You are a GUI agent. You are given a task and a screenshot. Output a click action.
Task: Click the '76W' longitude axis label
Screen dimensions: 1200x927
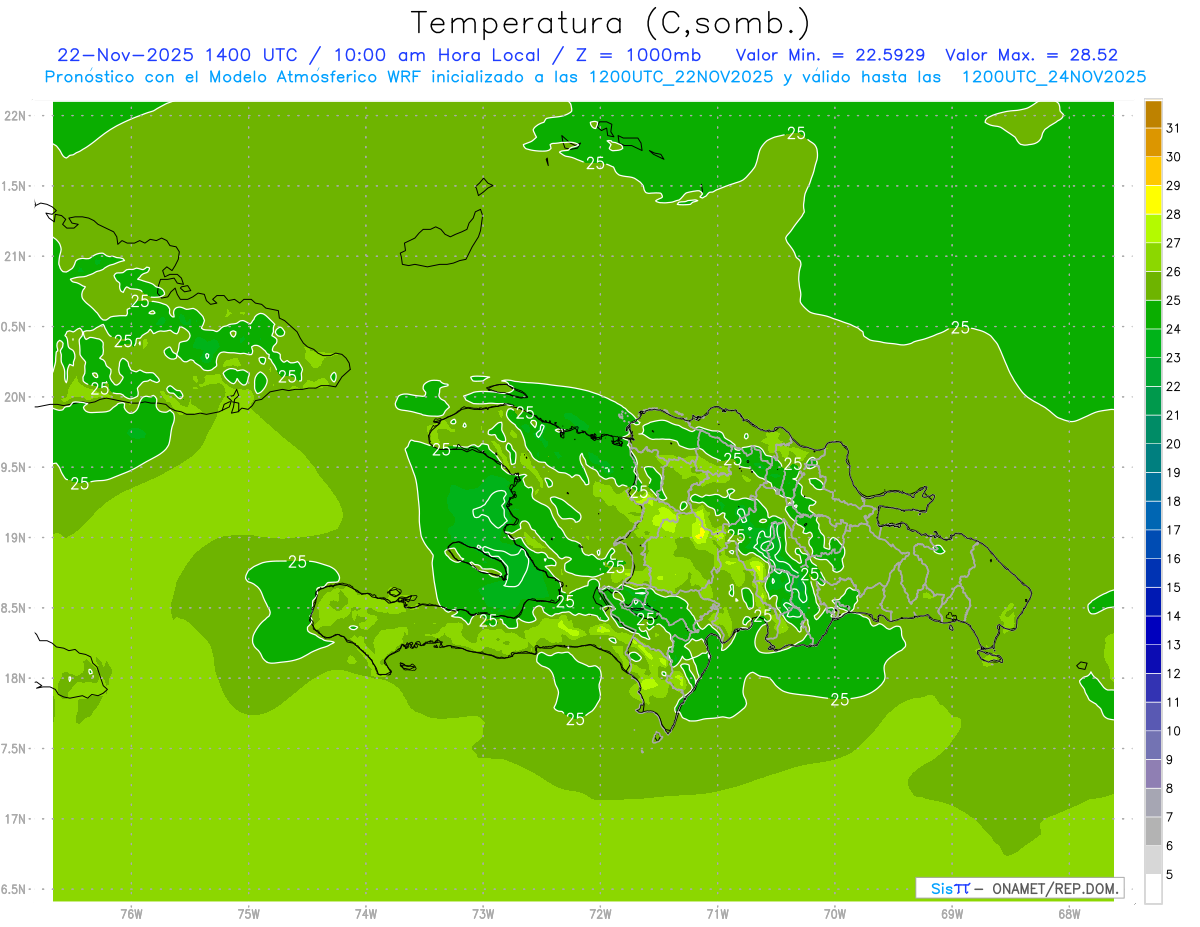[131, 914]
